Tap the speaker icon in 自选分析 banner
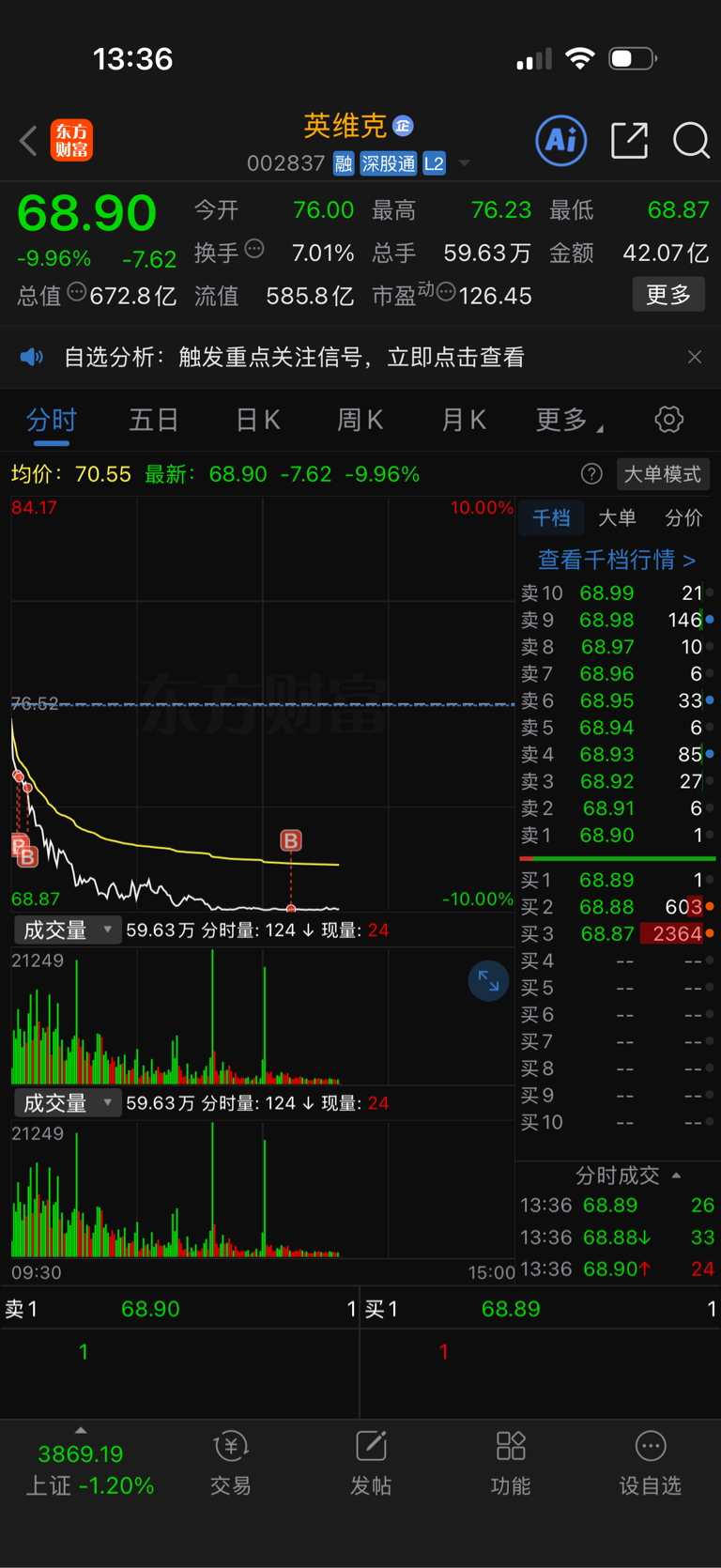 (32, 357)
